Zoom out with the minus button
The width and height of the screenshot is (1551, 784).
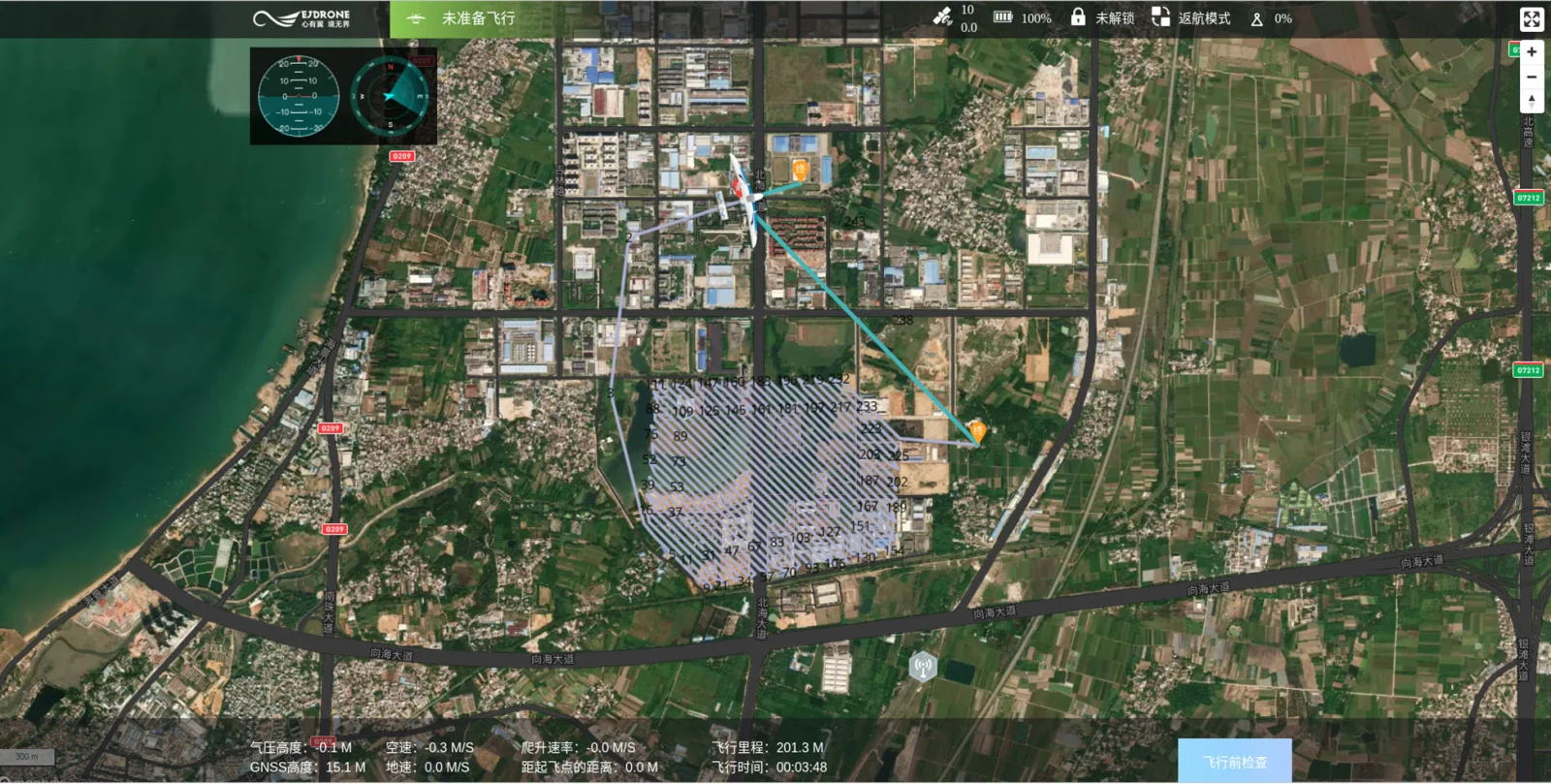[1532, 77]
